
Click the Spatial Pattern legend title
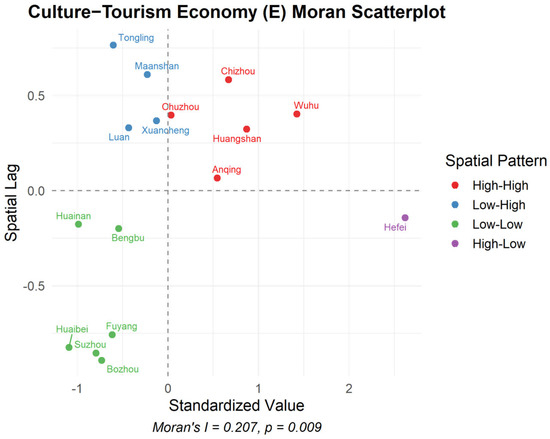(x=496, y=161)
